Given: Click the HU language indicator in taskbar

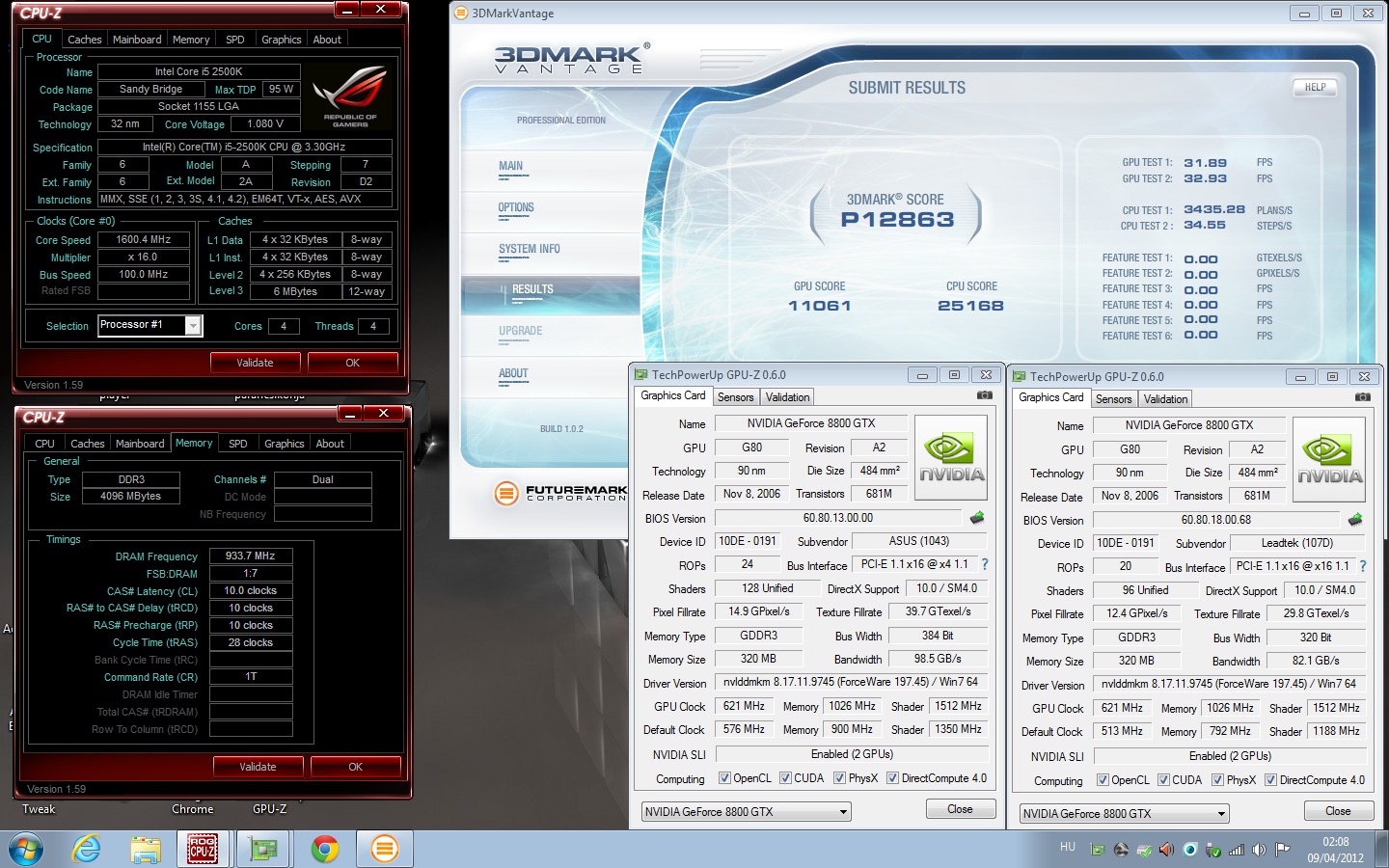Looking at the screenshot, I should click(x=1068, y=847).
